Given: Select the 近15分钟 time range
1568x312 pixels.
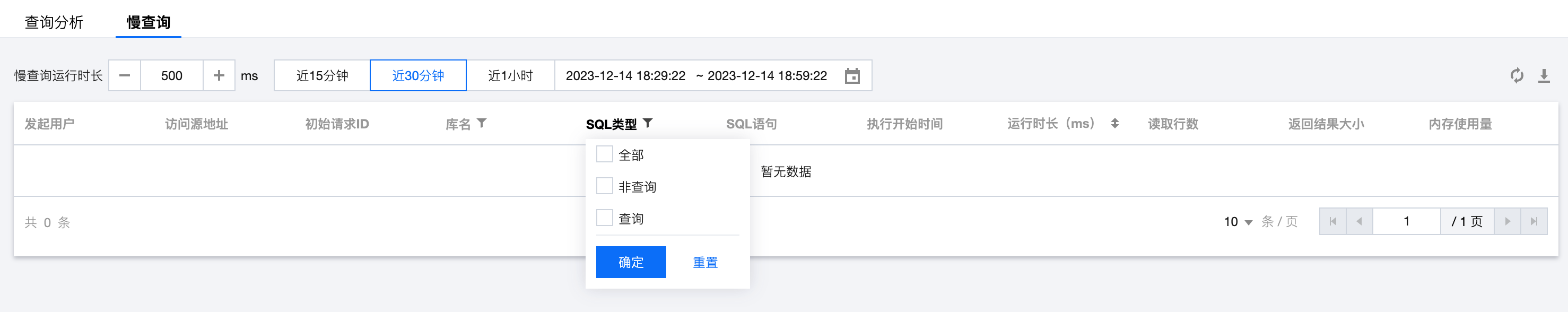Looking at the screenshot, I should 322,75.
